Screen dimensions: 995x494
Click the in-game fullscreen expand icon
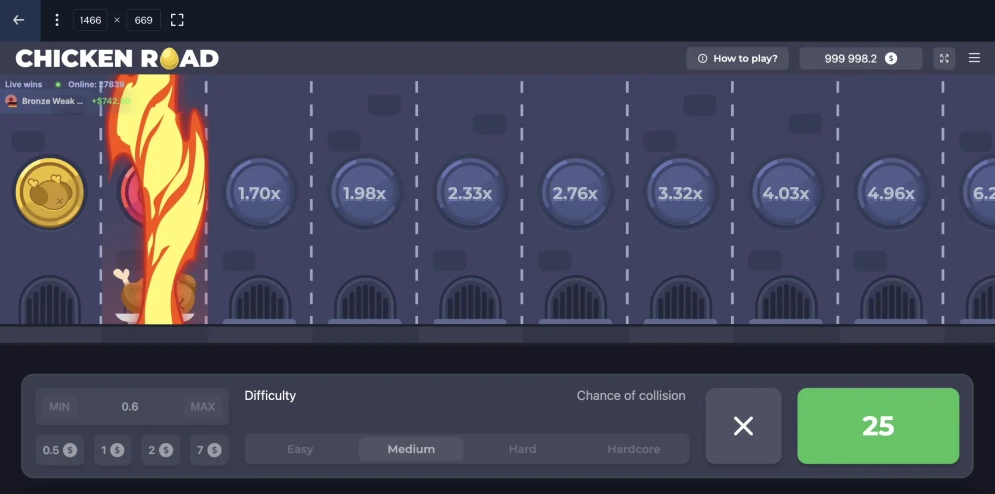pyautogui.click(x=944, y=58)
